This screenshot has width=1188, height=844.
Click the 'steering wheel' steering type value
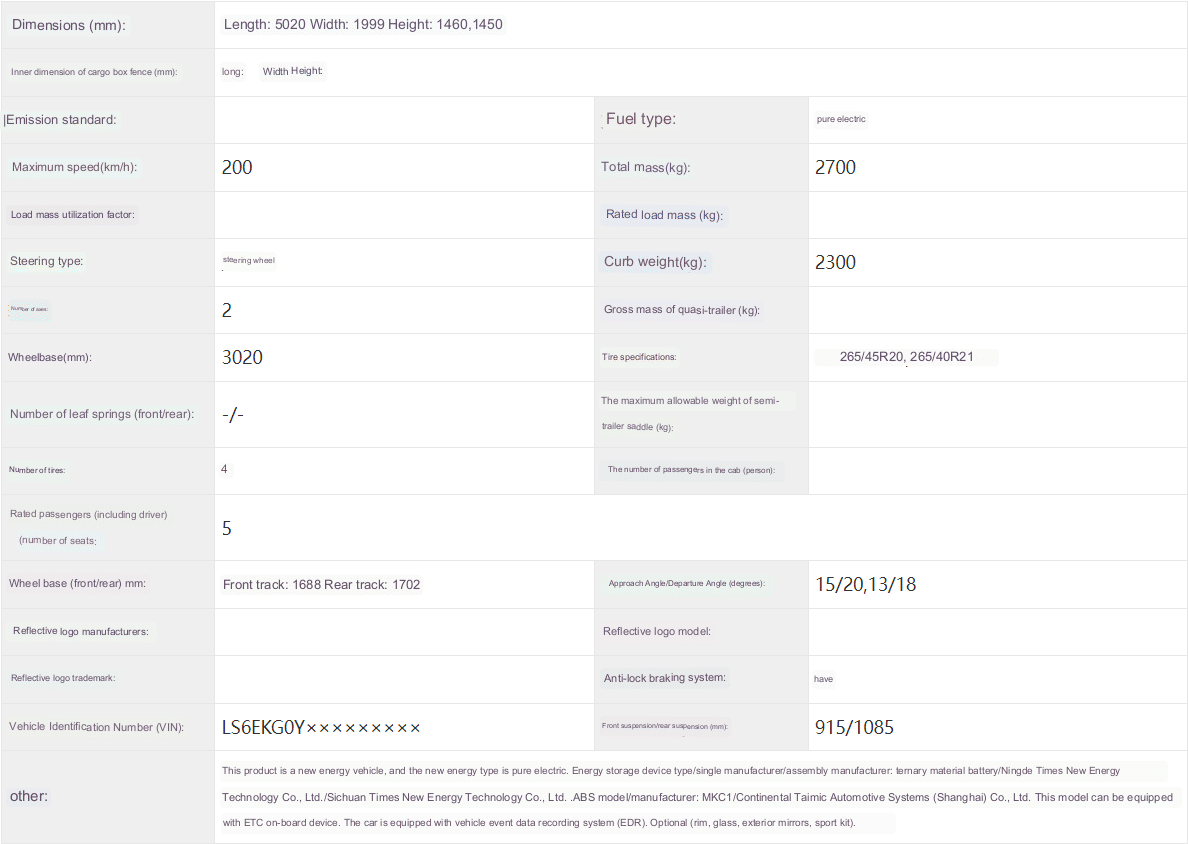point(248,261)
